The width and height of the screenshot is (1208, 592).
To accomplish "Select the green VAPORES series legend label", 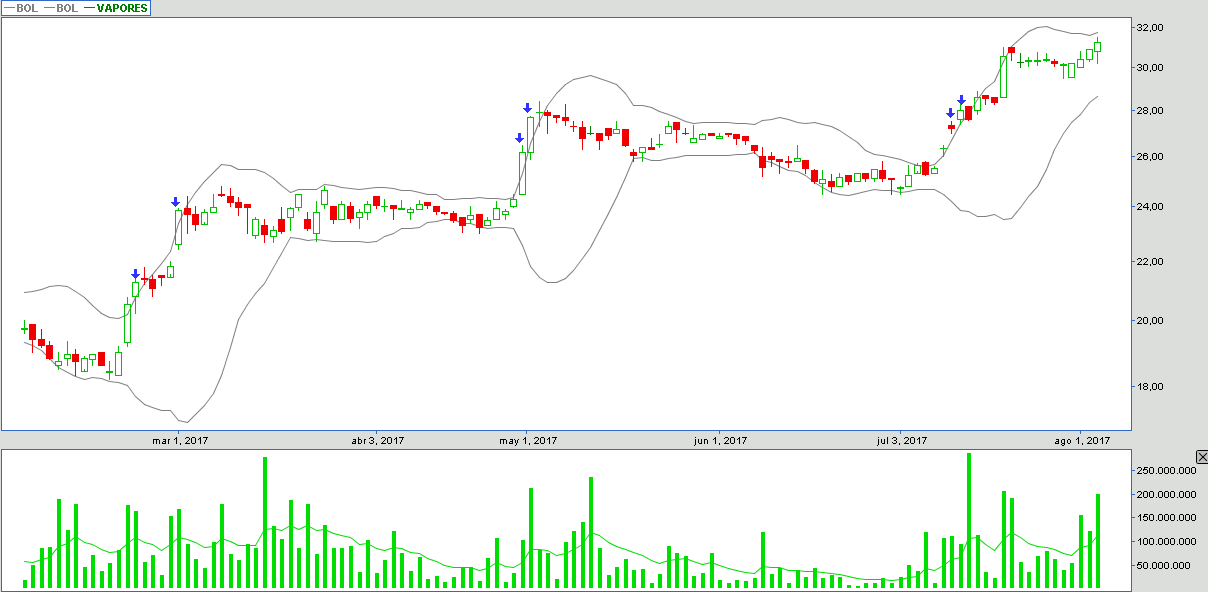I will 122,8.
